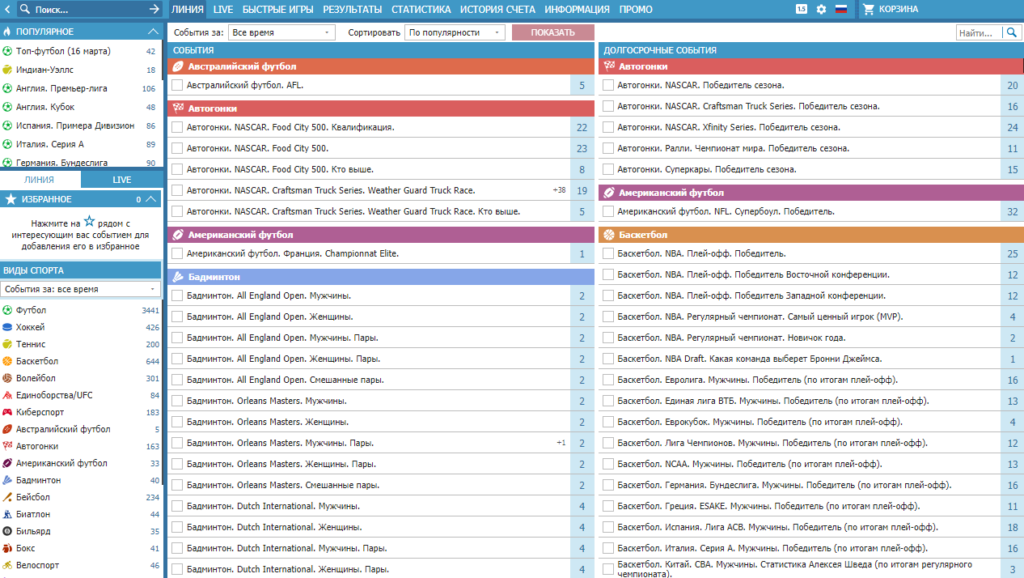Screen dimensions: 1024x578
Task: Tick NASCAR. Победитель сезона. checkbox
Action: pos(608,85)
